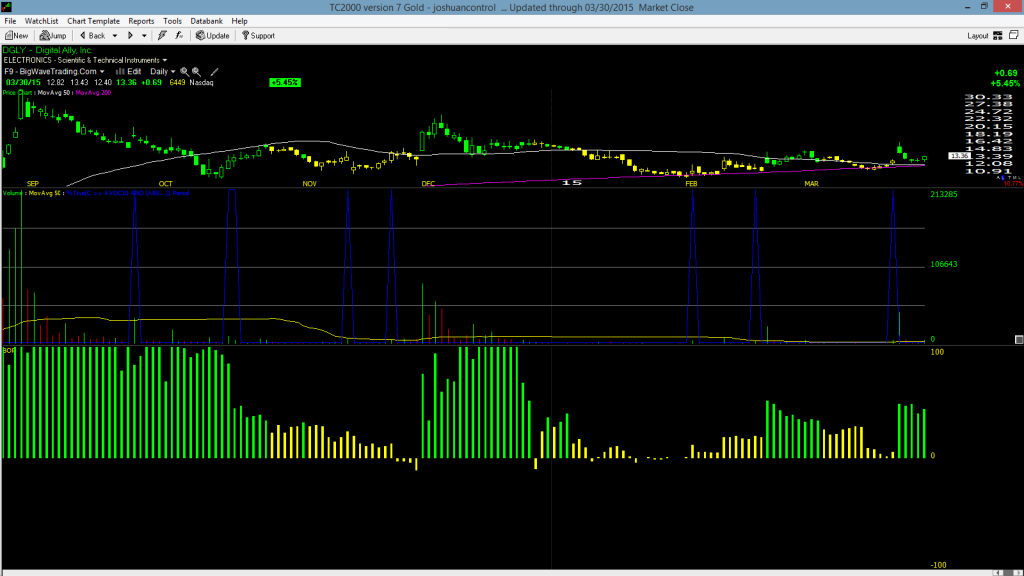This screenshot has height=576, width=1024.
Task: Click the first magnifier zoom icon
Action: [184, 72]
